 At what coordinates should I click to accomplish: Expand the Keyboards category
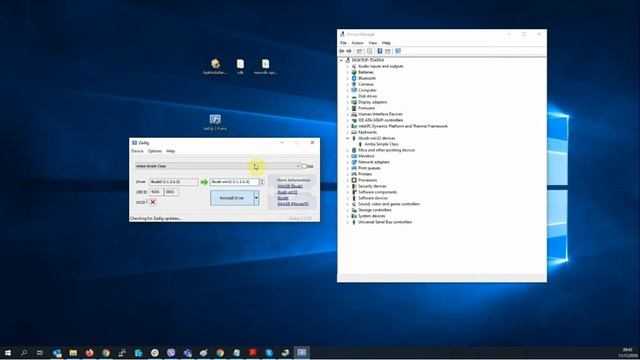tap(348, 132)
